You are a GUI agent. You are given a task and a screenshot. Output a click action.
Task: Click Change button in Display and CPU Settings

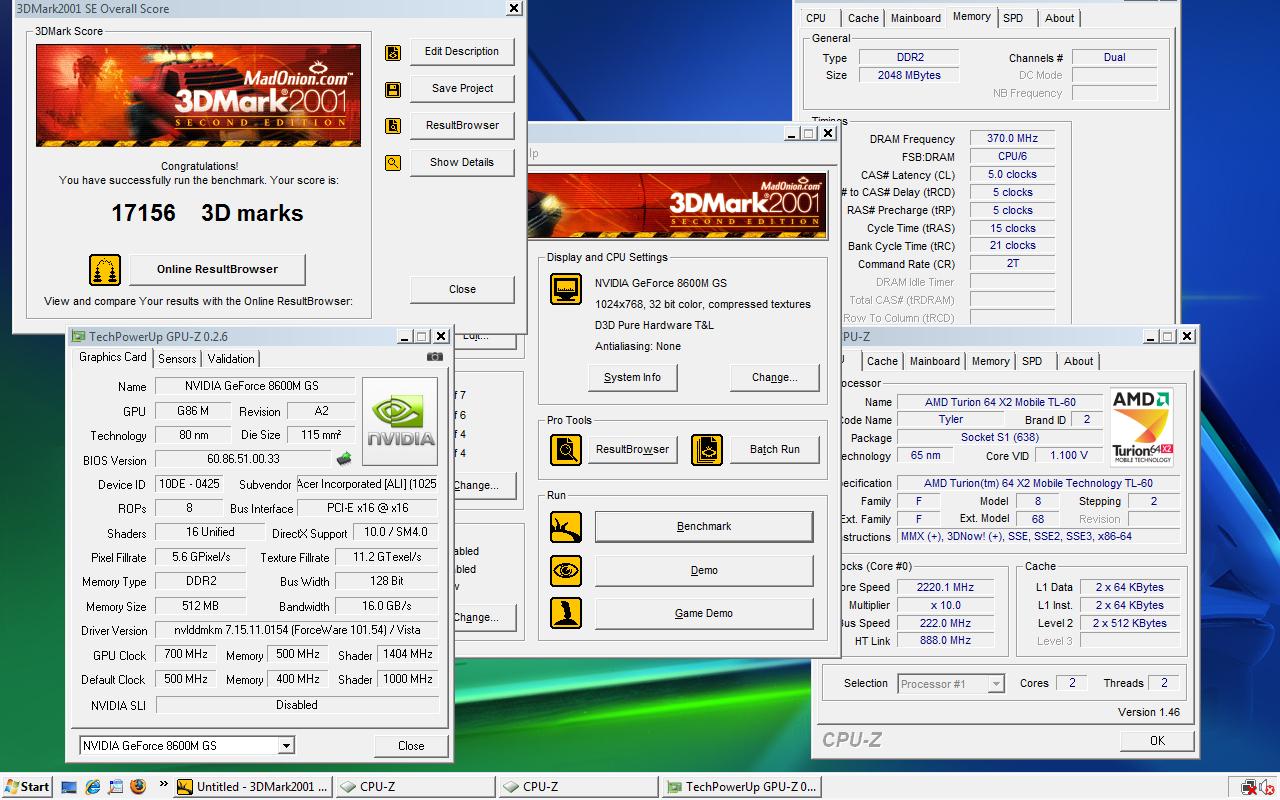774,378
